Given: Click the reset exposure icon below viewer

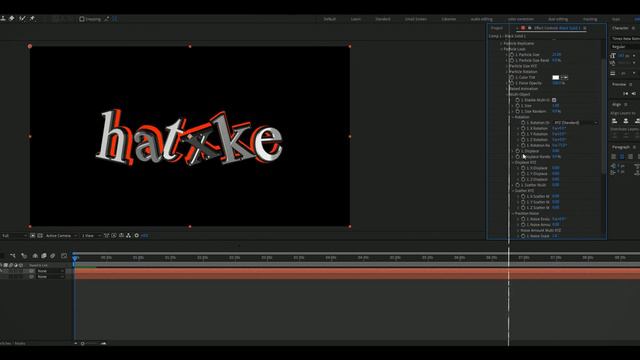Looking at the screenshot, I should click(x=136, y=236).
